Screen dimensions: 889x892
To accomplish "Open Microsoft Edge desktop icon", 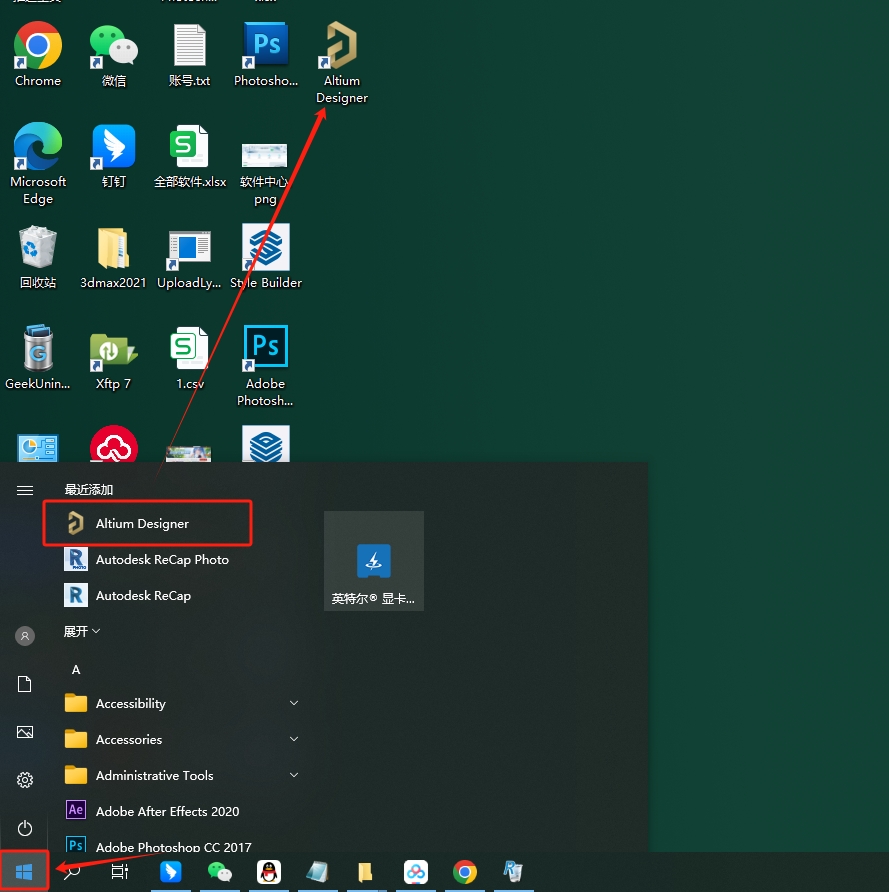I will [38, 164].
